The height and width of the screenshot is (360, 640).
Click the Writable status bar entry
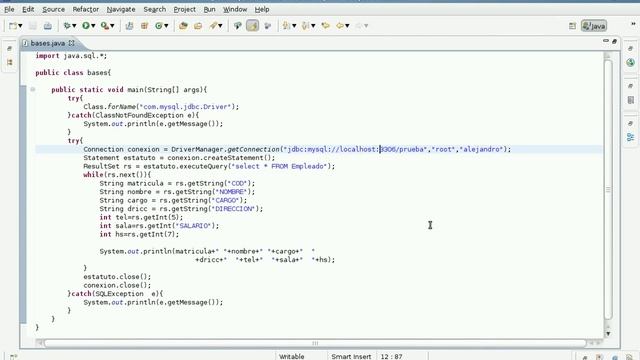(291, 356)
